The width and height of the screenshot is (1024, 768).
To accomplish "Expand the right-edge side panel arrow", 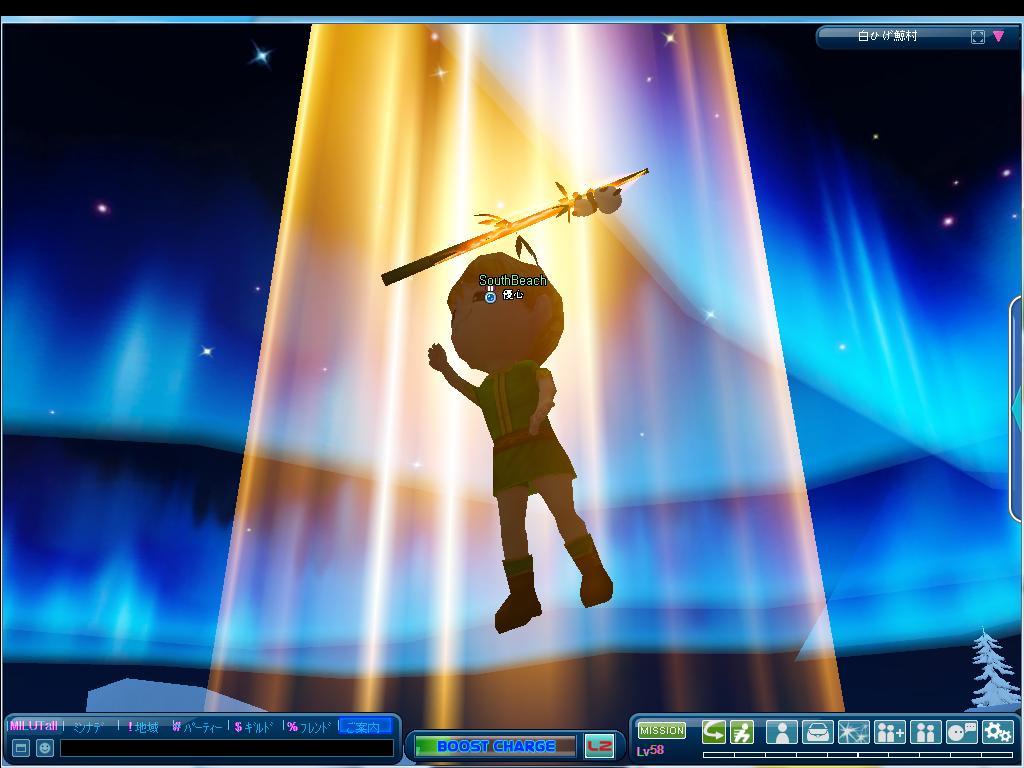I will point(1017,410).
